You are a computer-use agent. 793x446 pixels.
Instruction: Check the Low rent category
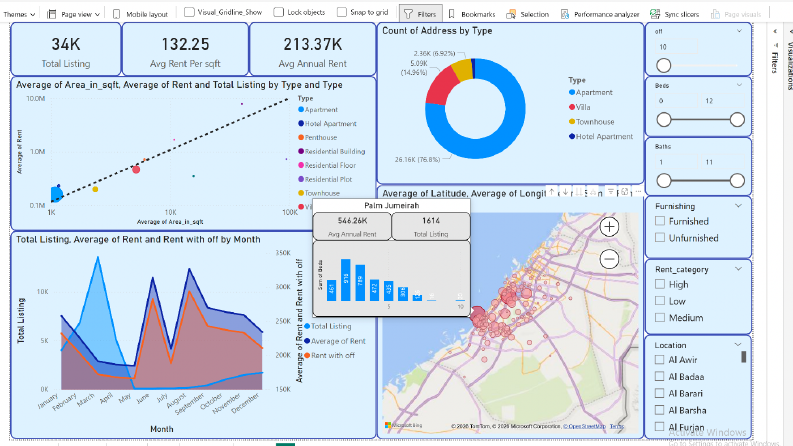[x=660, y=301]
